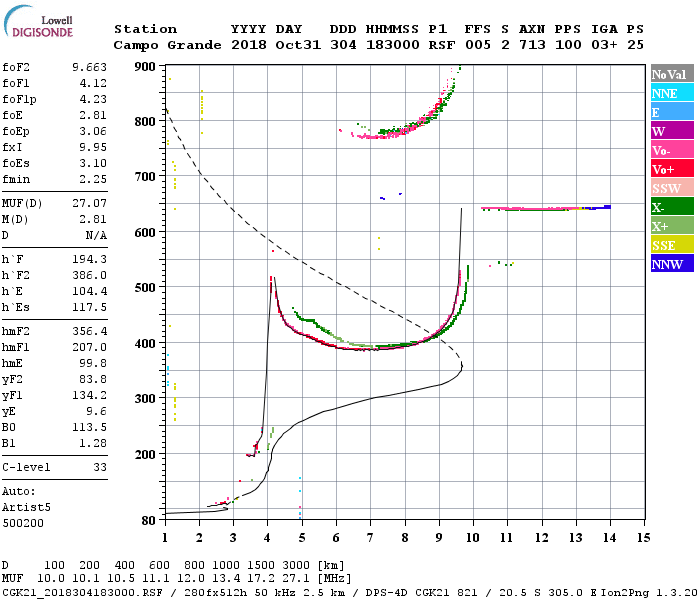Click the Lowell Digisonde logo
The width and height of the screenshot is (700, 600).
click(38, 22)
